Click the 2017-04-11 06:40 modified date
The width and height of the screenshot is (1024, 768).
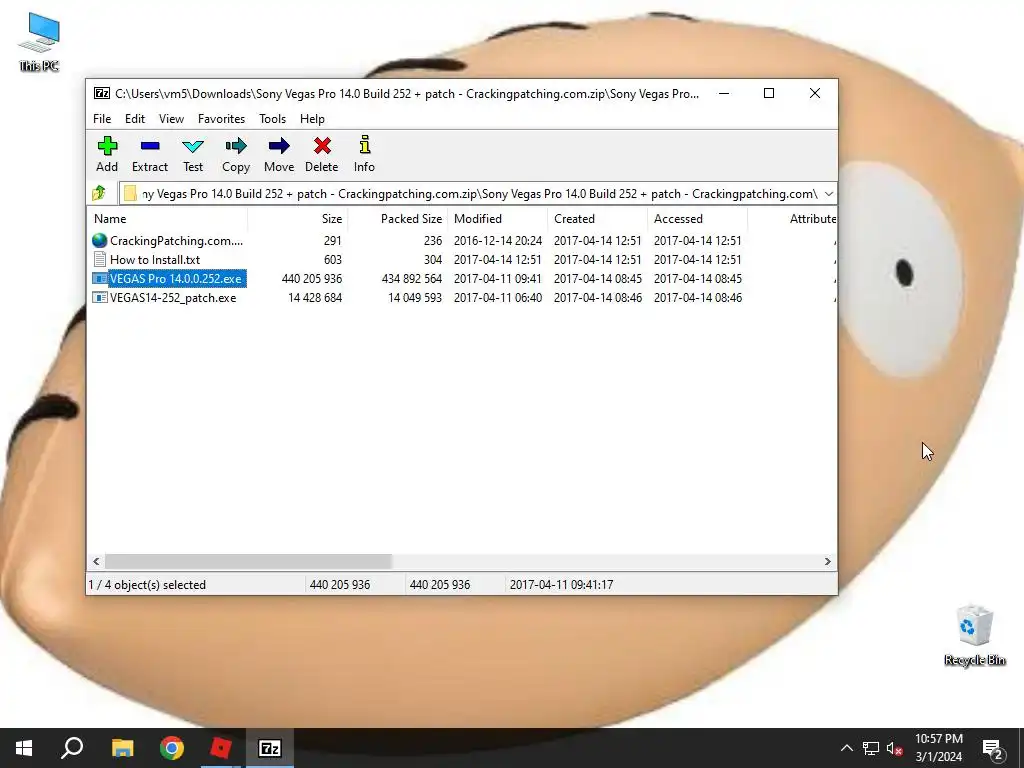(498, 297)
